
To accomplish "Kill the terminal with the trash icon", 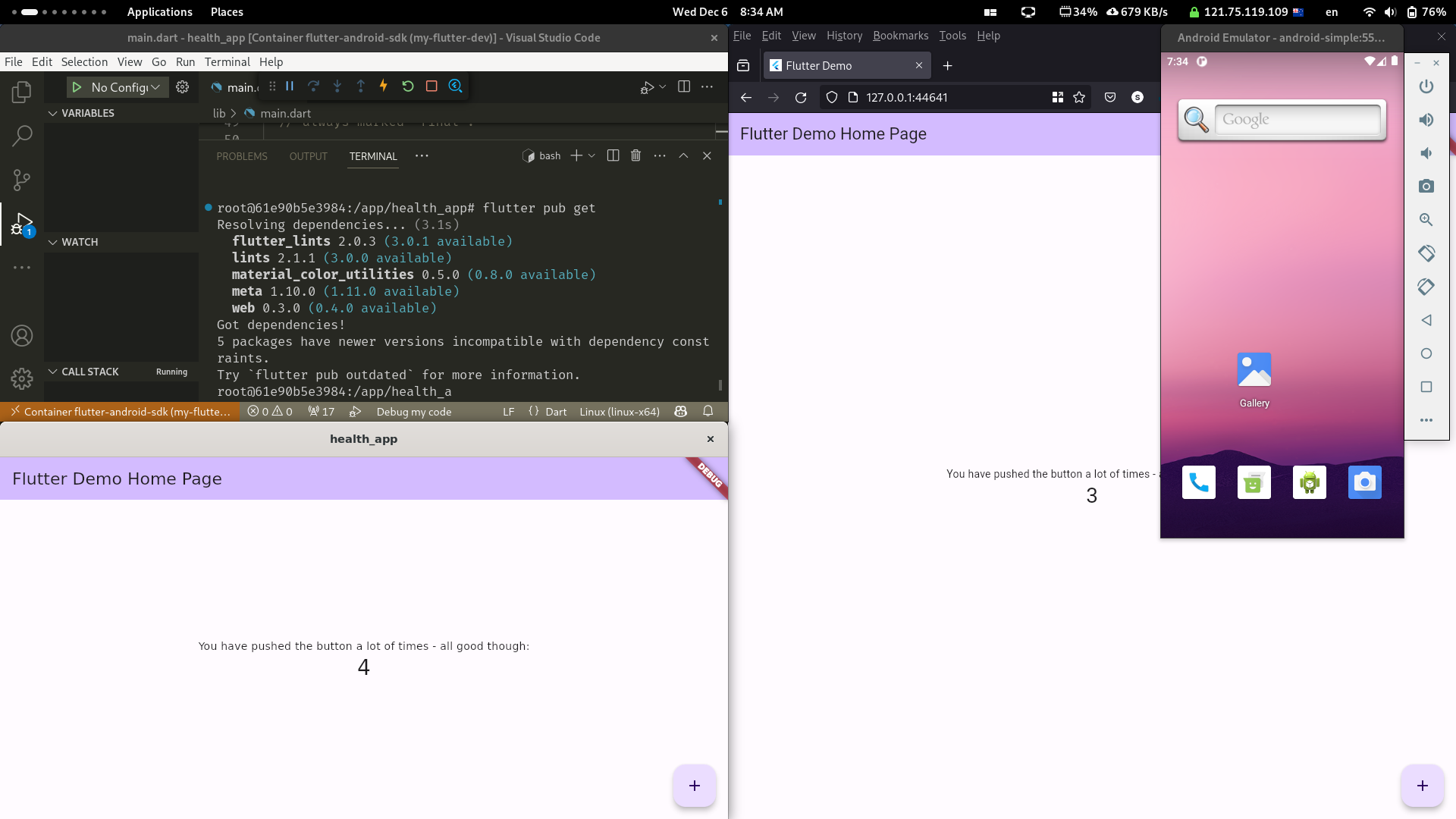I will coord(635,155).
